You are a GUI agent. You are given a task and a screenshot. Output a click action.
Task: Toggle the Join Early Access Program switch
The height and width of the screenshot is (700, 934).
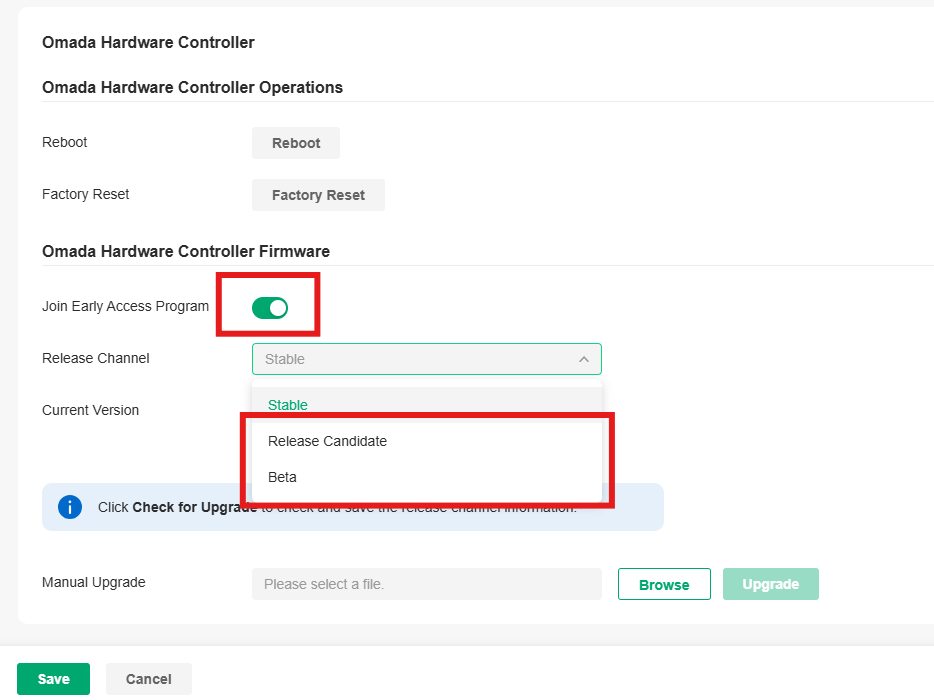(270, 308)
